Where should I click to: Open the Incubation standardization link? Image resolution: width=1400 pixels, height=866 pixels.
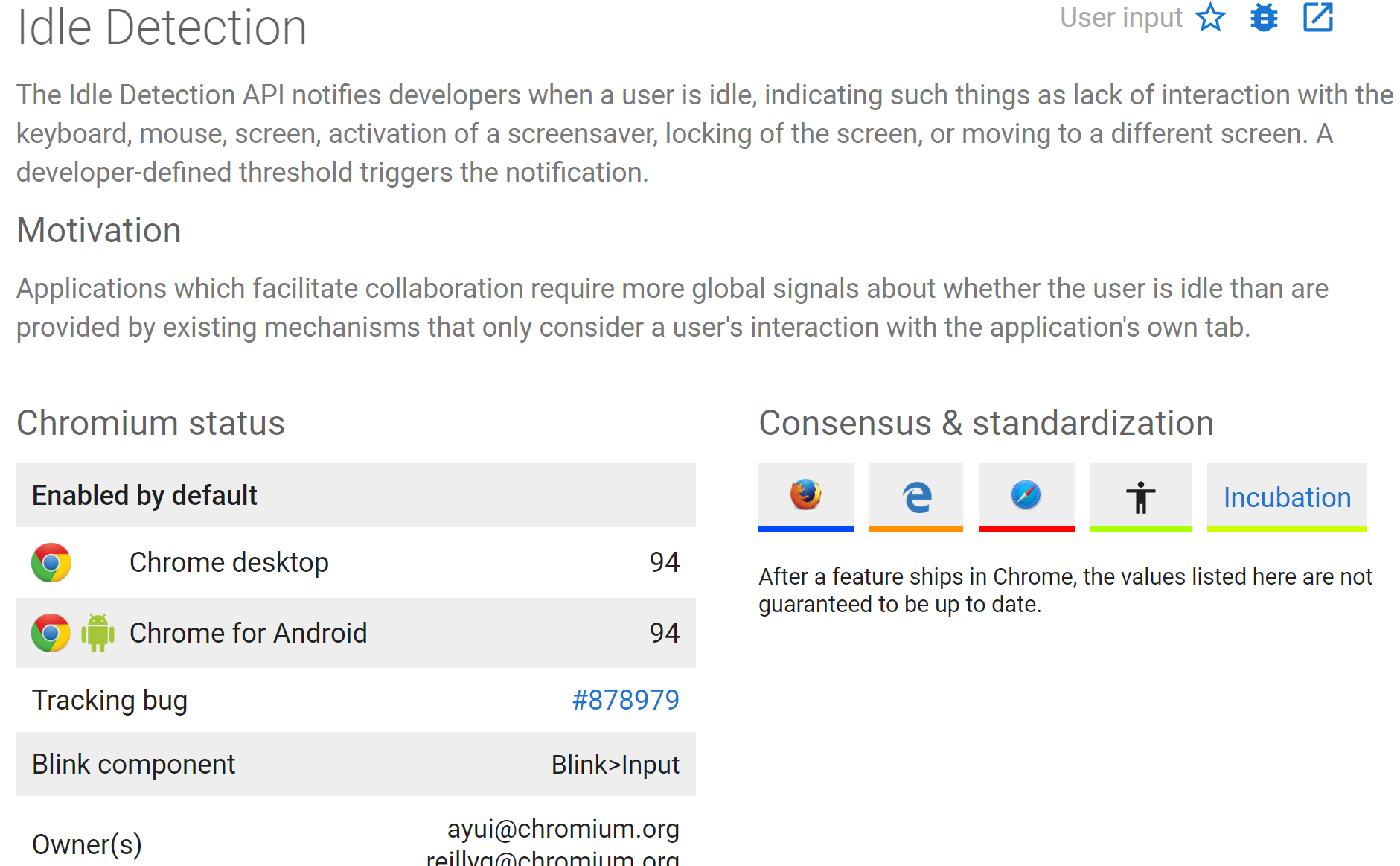click(1287, 497)
